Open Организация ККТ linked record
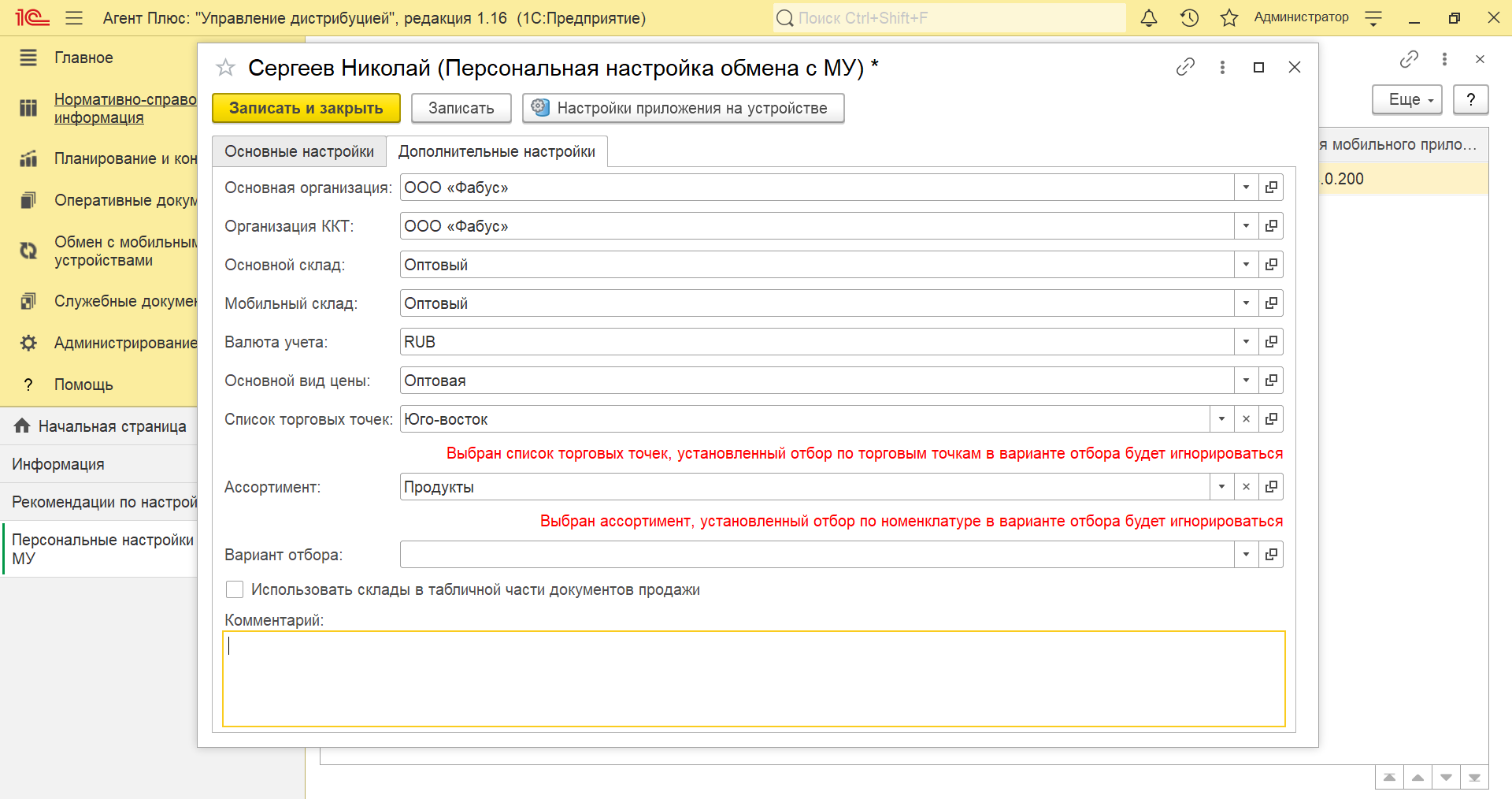 pos(1271,226)
